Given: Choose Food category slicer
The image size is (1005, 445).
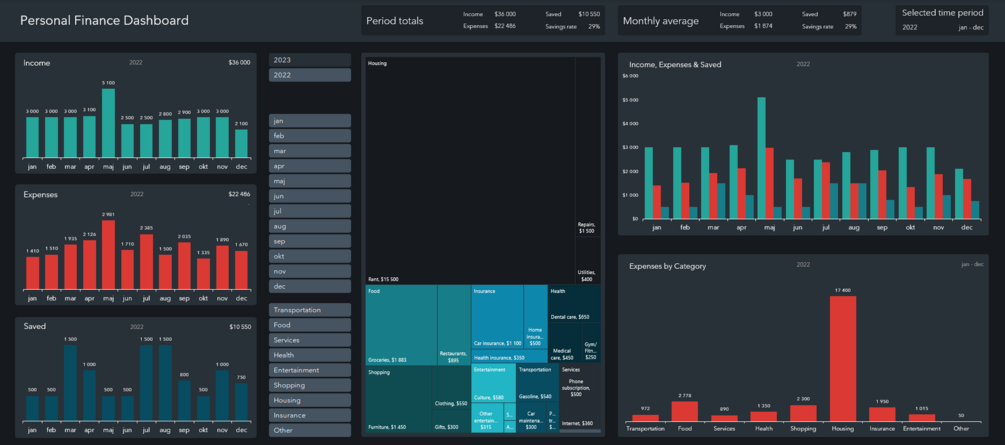Looking at the screenshot, I should point(310,325).
